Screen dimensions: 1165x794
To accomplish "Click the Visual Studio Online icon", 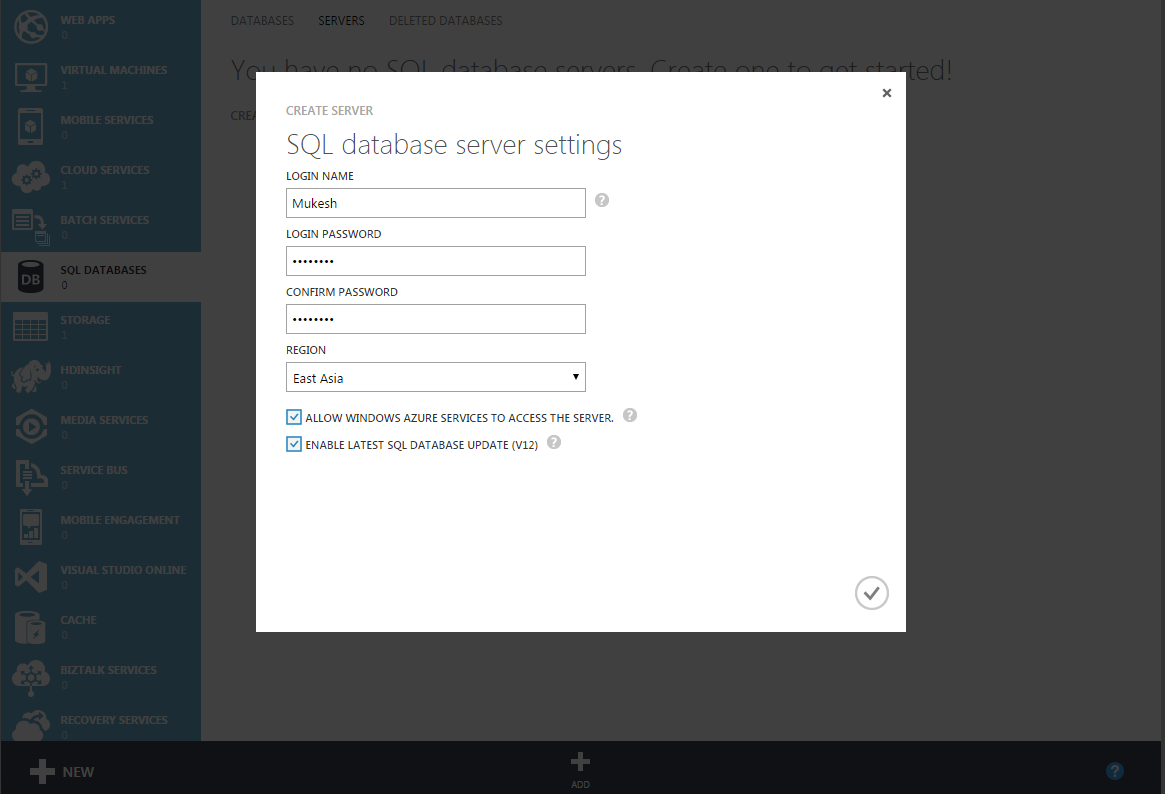I will point(30,577).
